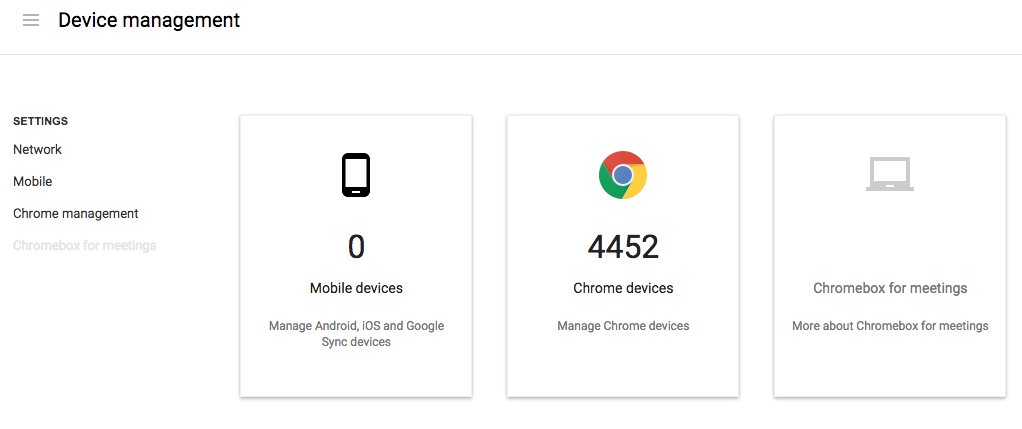Click the 4452 Chrome devices count
Screen dimensions: 1022x429
[623, 247]
